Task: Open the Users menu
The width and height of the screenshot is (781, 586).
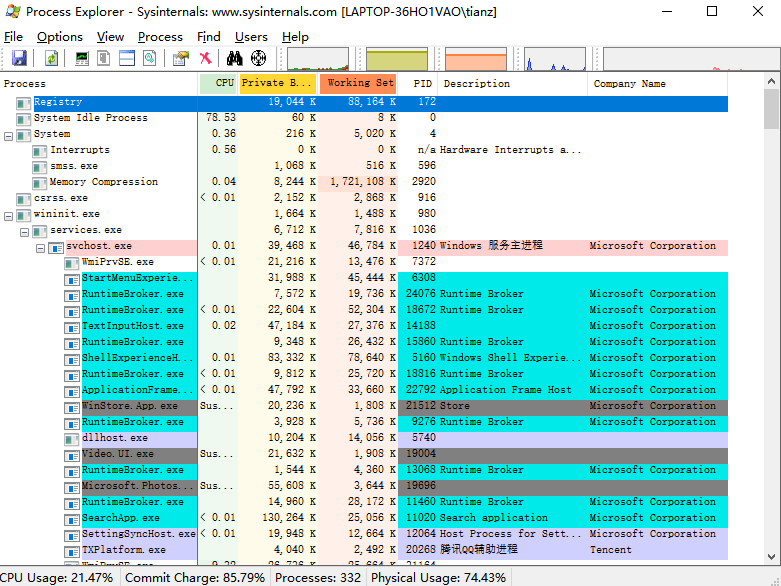Action: pyautogui.click(x=251, y=37)
